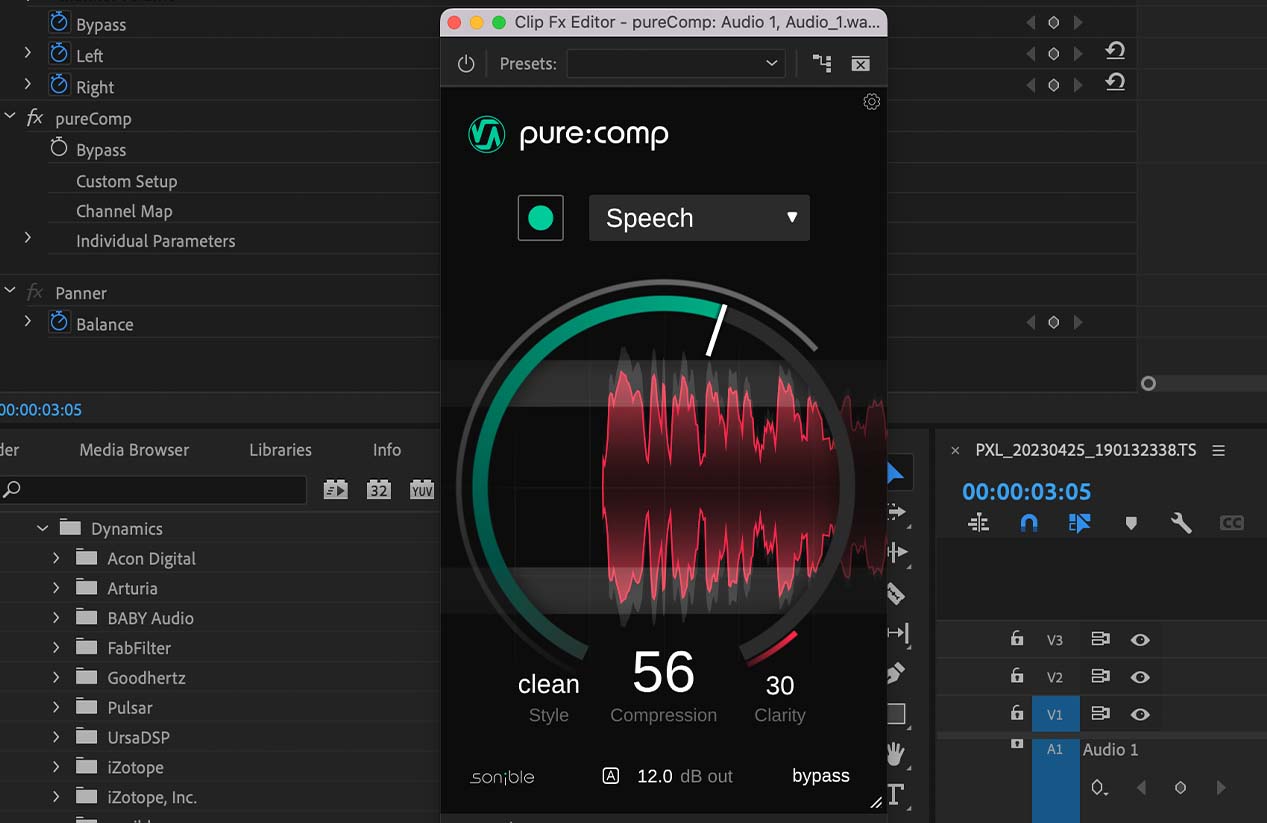Click the accelerated effects filter icon
This screenshot has height=823, width=1267.
click(x=335, y=489)
